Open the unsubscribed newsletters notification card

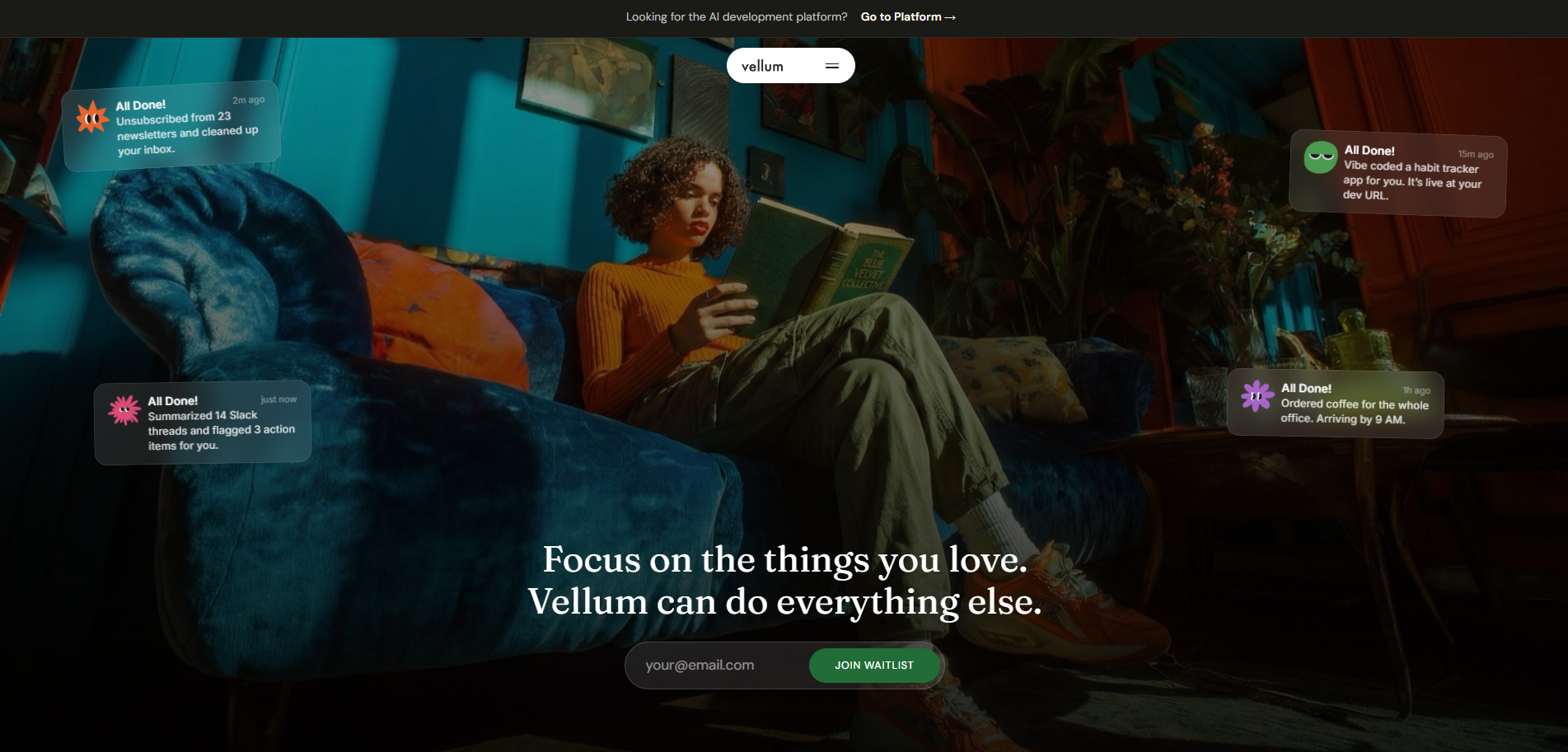[x=171, y=126]
